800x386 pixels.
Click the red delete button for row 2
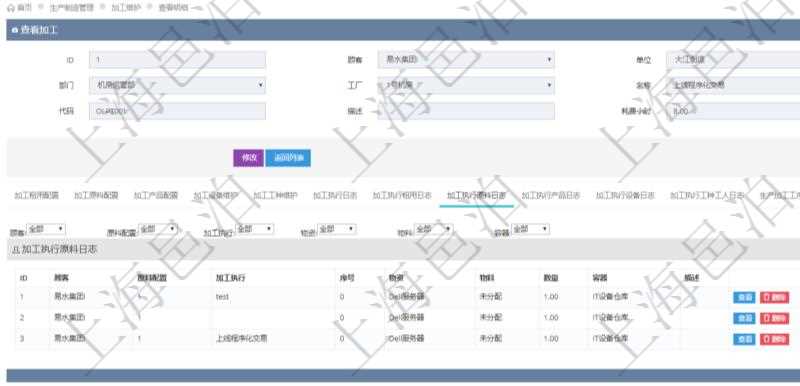coord(774,318)
